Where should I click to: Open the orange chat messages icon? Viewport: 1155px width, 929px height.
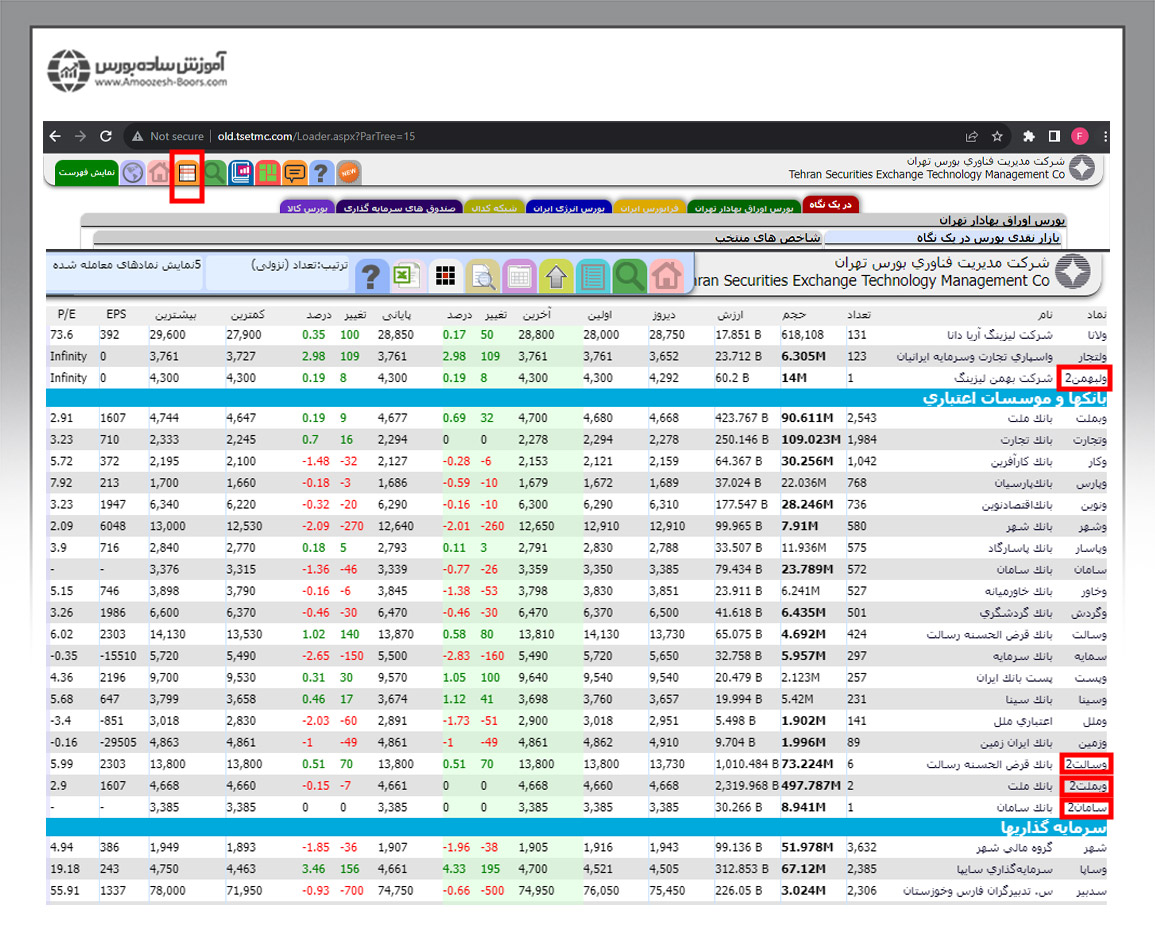tap(294, 173)
